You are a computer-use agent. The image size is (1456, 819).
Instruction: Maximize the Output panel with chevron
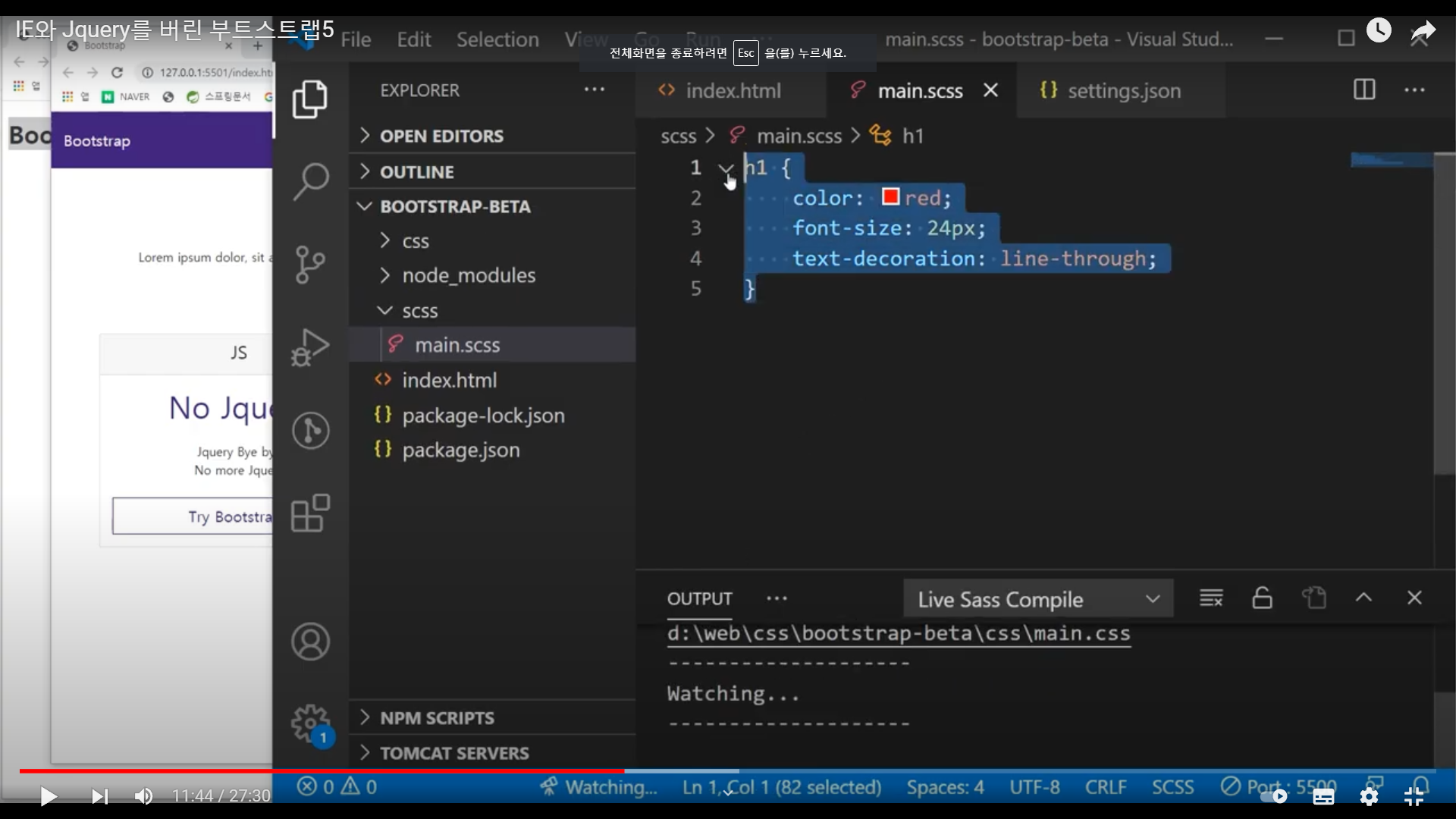(x=1363, y=598)
